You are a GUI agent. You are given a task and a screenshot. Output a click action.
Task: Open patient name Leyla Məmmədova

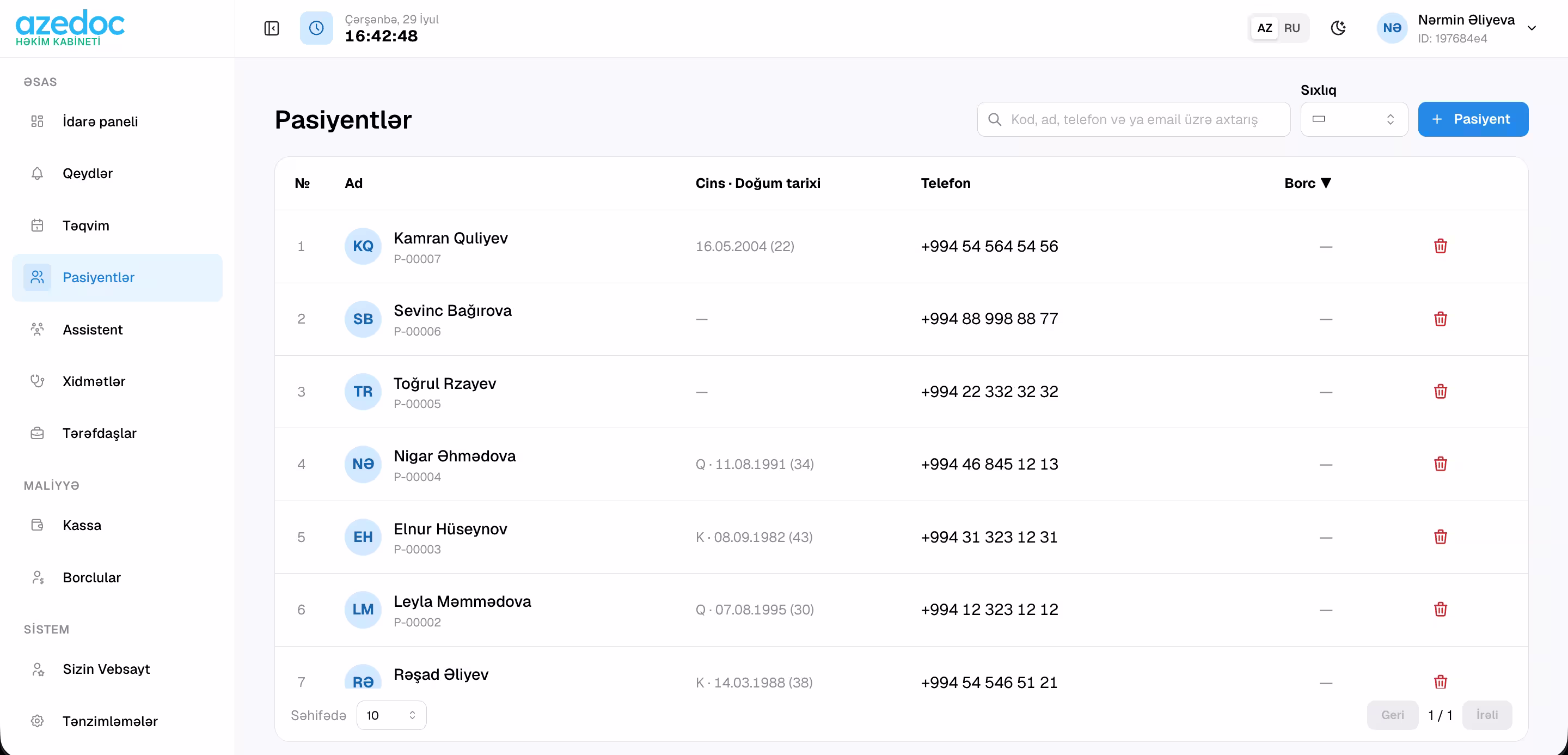[462, 601]
